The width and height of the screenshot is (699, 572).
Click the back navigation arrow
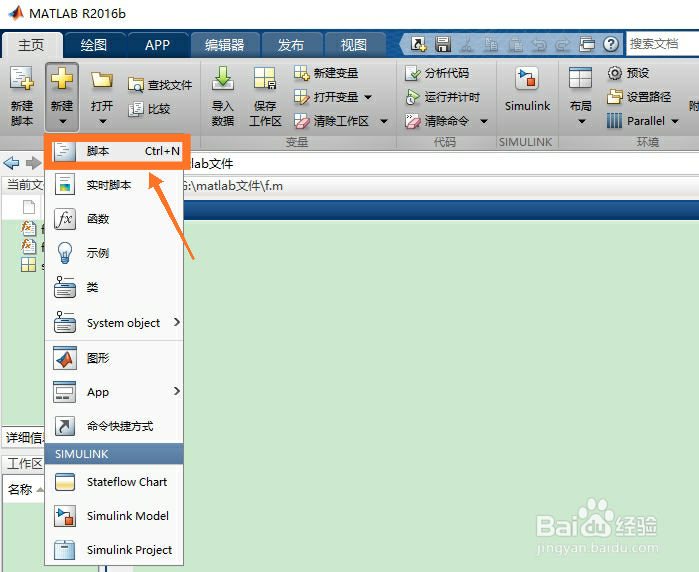click(11, 163)
